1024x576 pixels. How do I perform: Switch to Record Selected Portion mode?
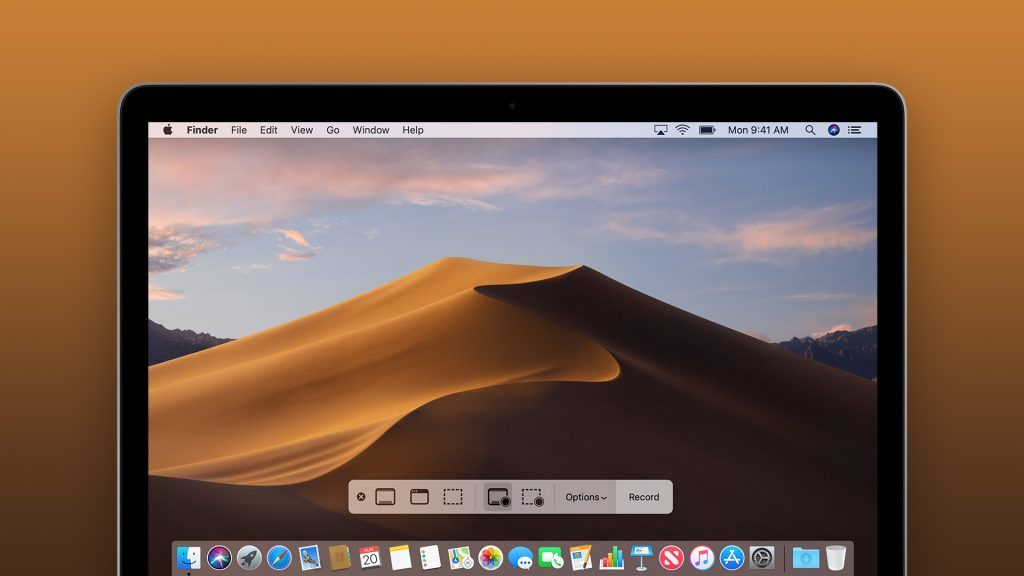532,497
